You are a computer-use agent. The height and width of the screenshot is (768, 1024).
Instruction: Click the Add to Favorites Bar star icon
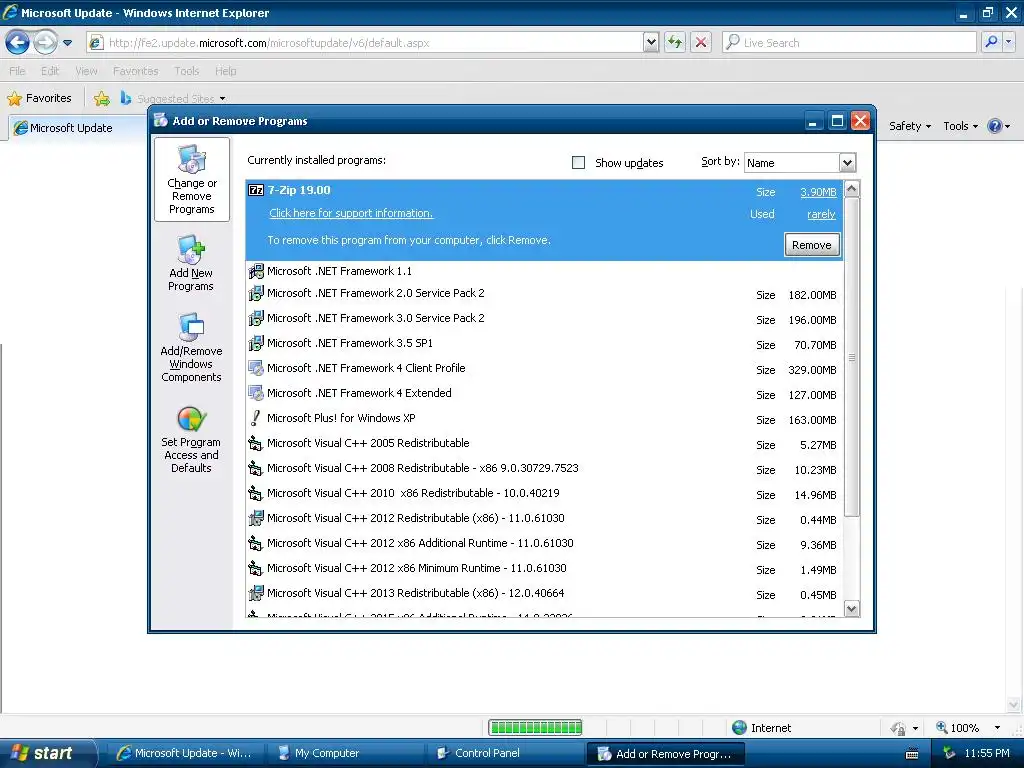tap(101, 99)
